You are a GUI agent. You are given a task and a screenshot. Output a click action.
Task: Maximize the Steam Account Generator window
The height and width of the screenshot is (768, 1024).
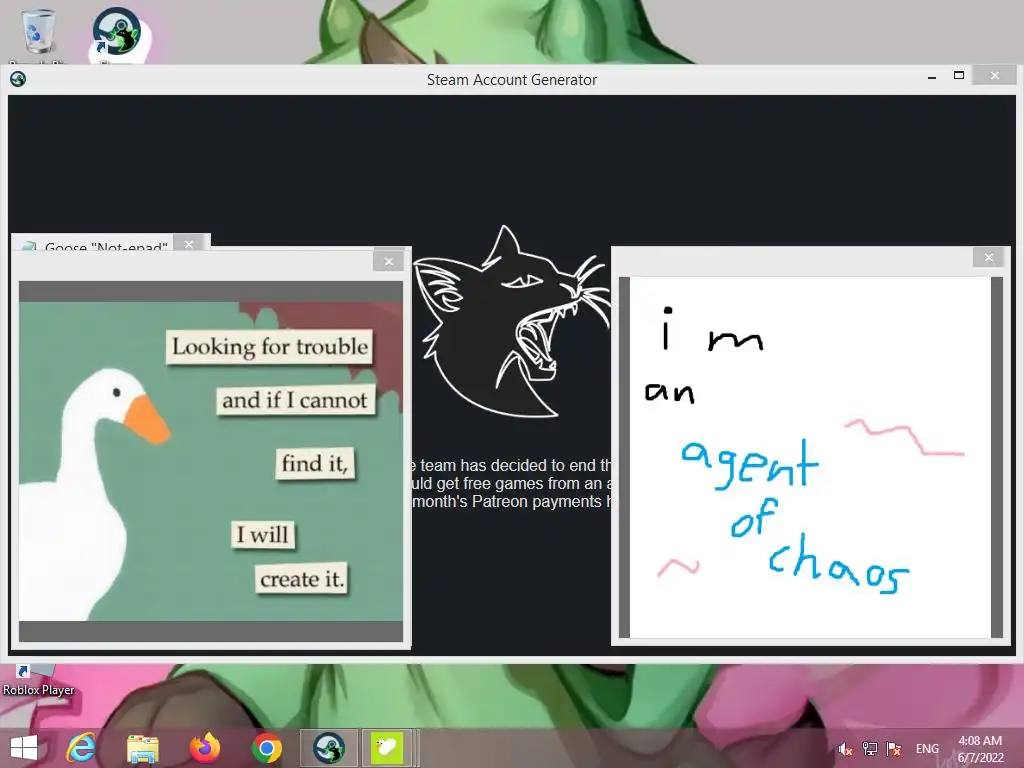tap(959, 76)
